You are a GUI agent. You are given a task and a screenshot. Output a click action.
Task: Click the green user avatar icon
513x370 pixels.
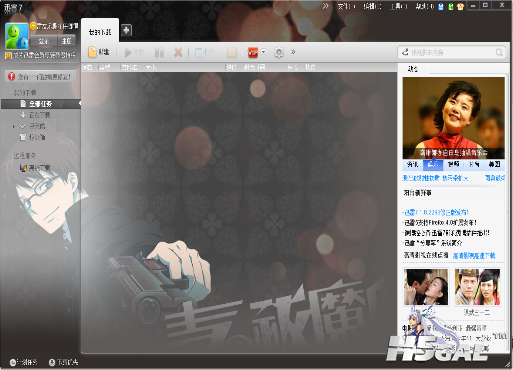[x=17, y=37]
